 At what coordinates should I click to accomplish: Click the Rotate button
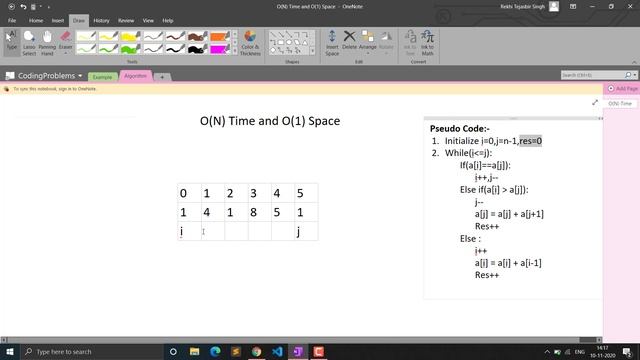(x=386, y=42)
